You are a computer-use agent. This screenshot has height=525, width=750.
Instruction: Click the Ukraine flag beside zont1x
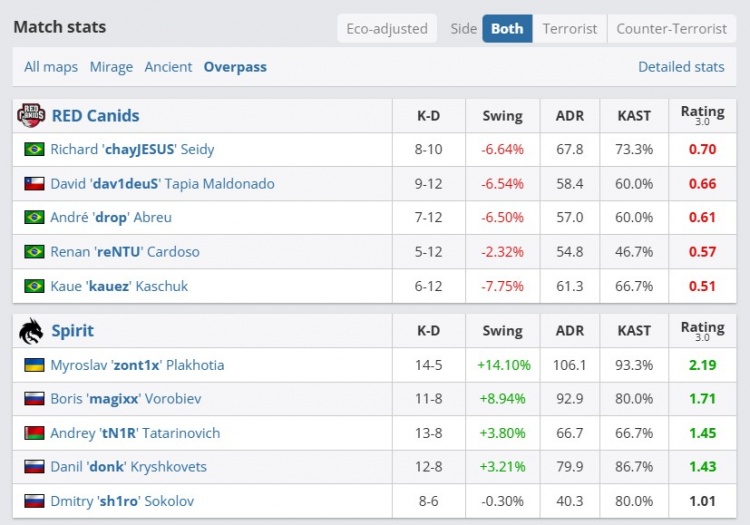click(x=34, y=365)
